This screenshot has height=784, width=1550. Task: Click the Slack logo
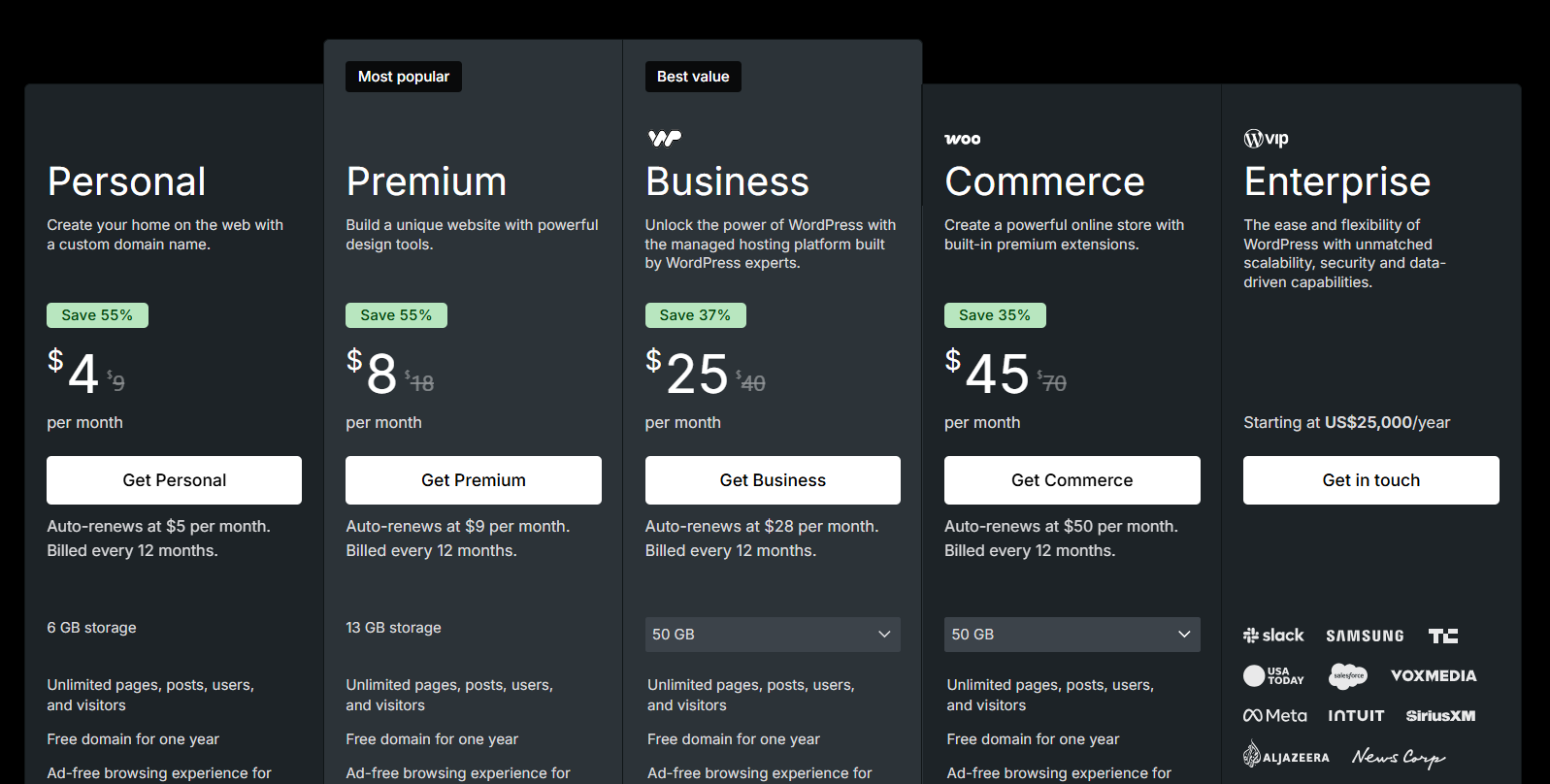click(1273, 636)
